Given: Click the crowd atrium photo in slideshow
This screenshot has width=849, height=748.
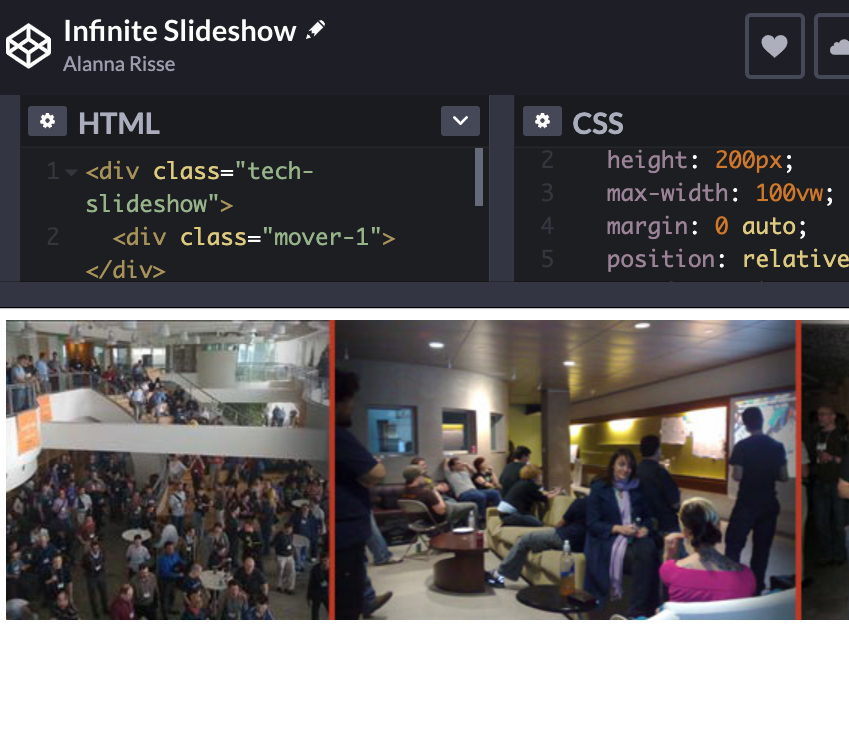Looking at the screenshot, I should click(x=167, y=470).
